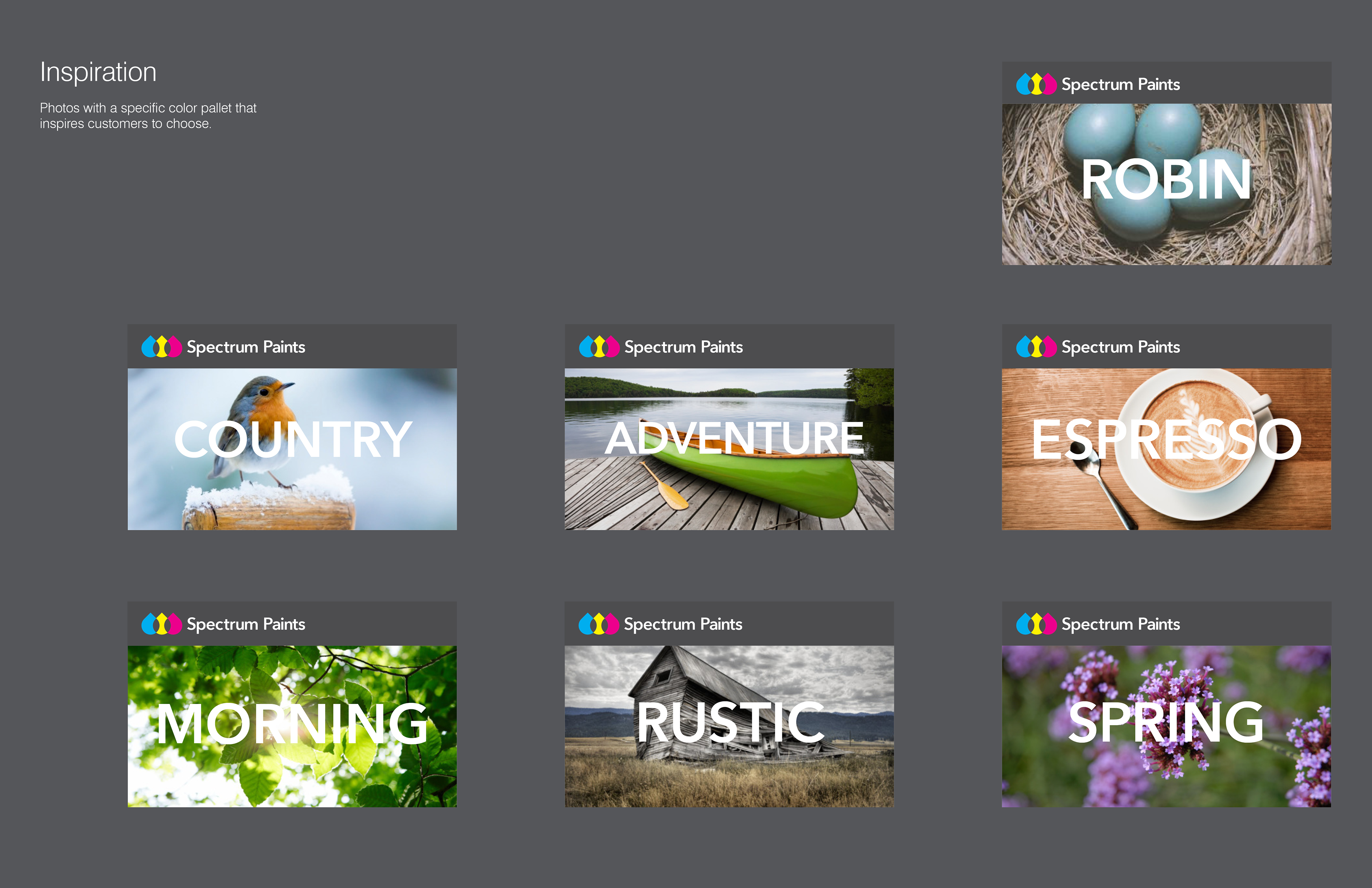Screen dimensions: 1372x888
Task: Click the droplet logo on Spring card
Action: tap(1036, 624)
